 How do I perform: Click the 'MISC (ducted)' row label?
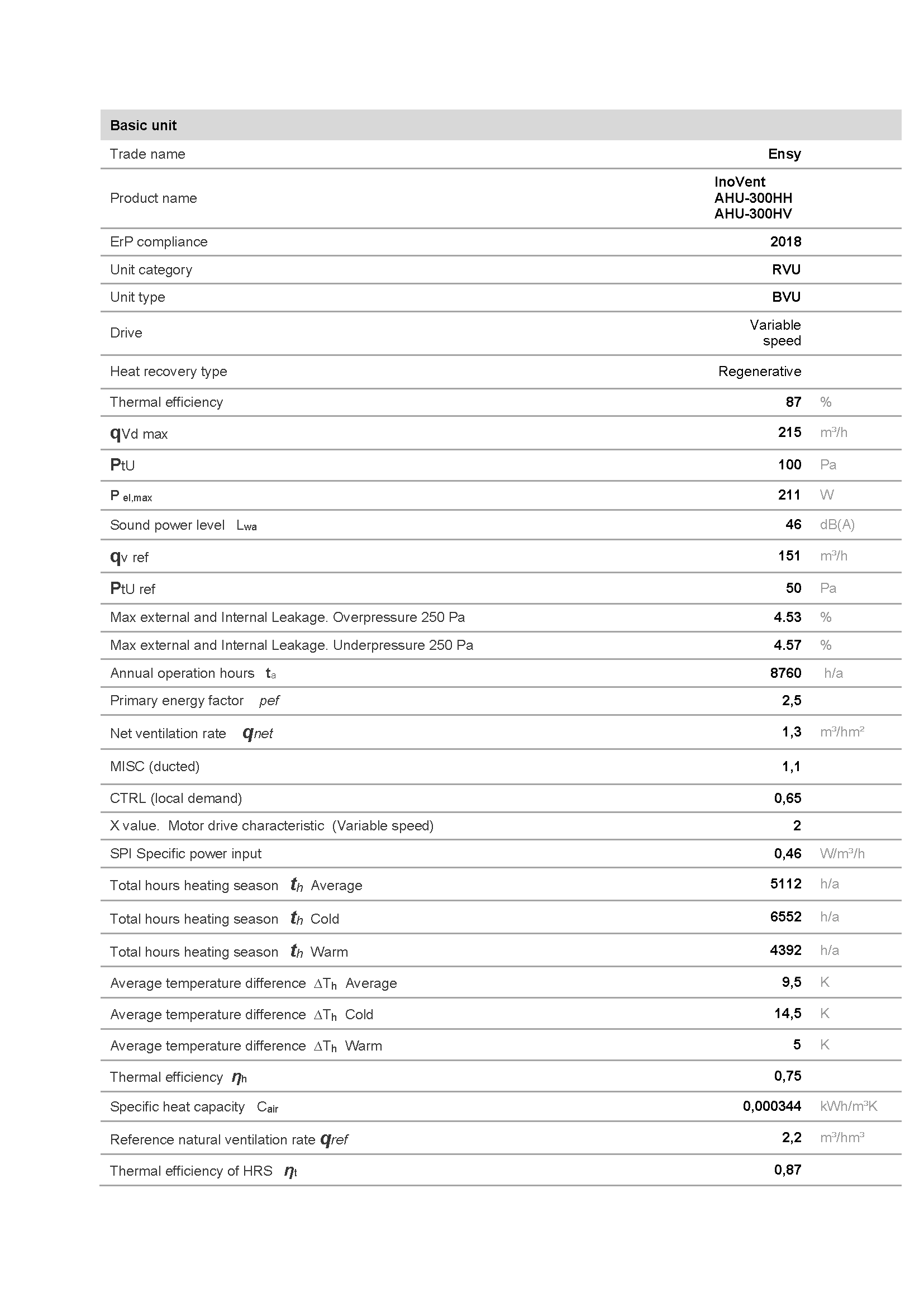coord(155,767)
